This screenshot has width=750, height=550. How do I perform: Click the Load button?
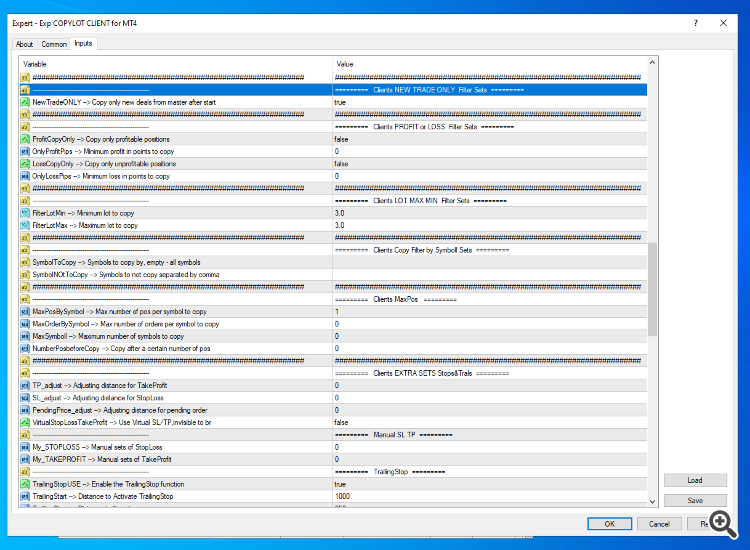point(695,480)
